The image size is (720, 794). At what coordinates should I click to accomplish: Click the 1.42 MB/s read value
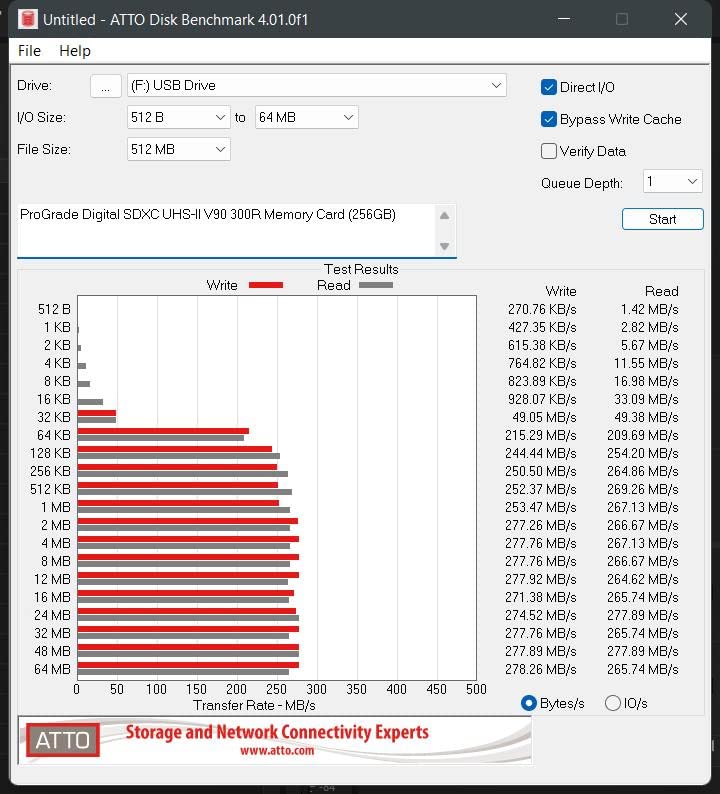[650, 309]
